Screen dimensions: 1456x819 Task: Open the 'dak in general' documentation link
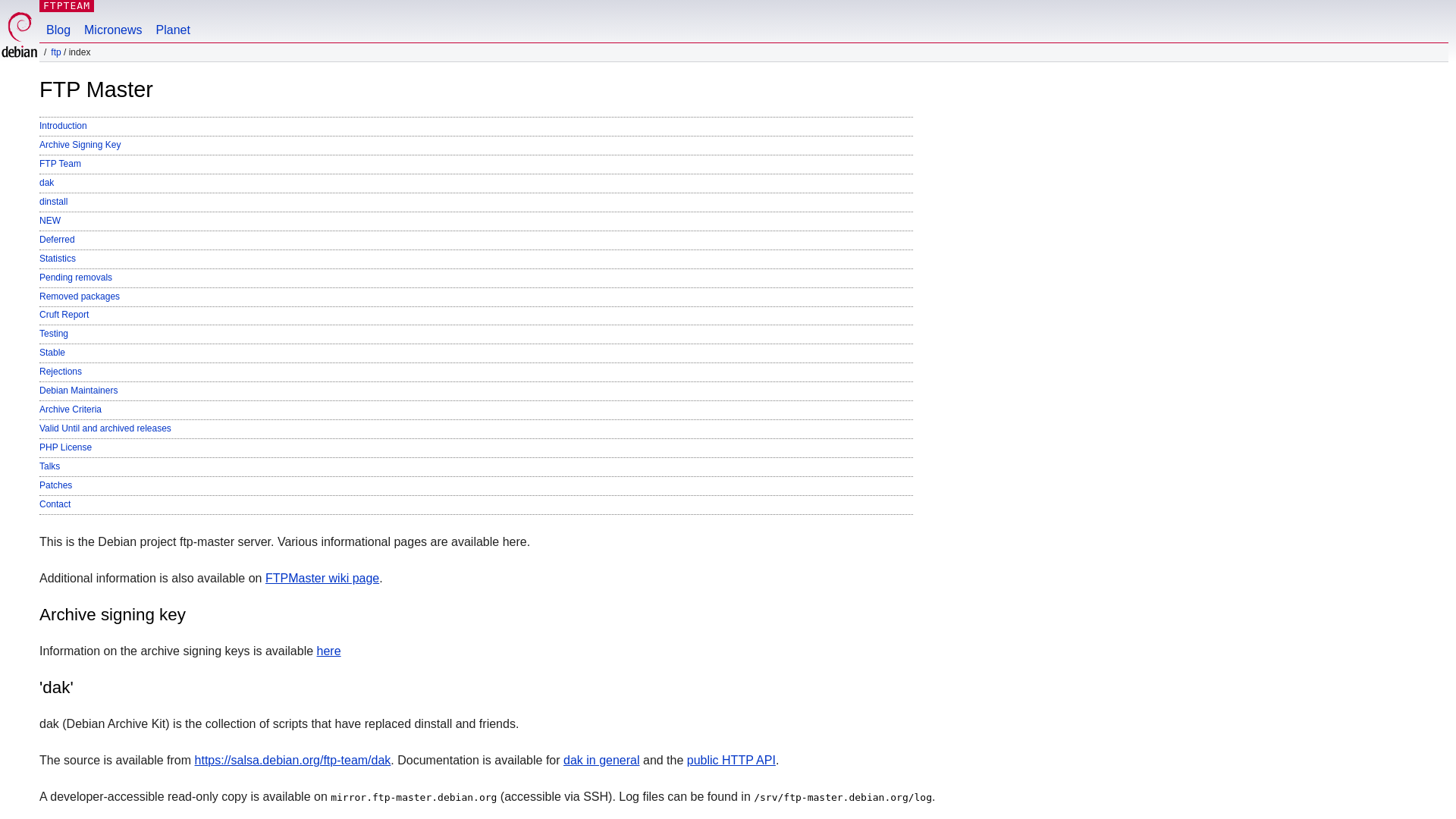click(601, 761)
